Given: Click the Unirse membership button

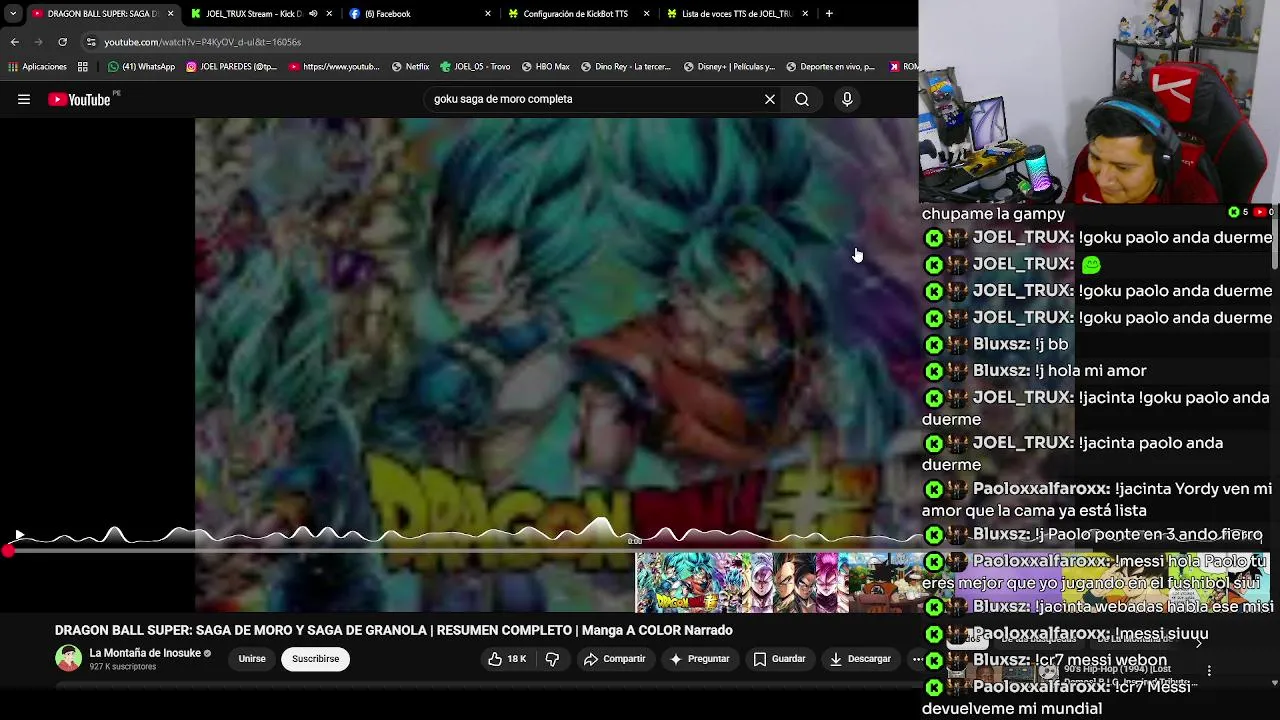Looking at the screenshot, I should [x=252, y=659].
